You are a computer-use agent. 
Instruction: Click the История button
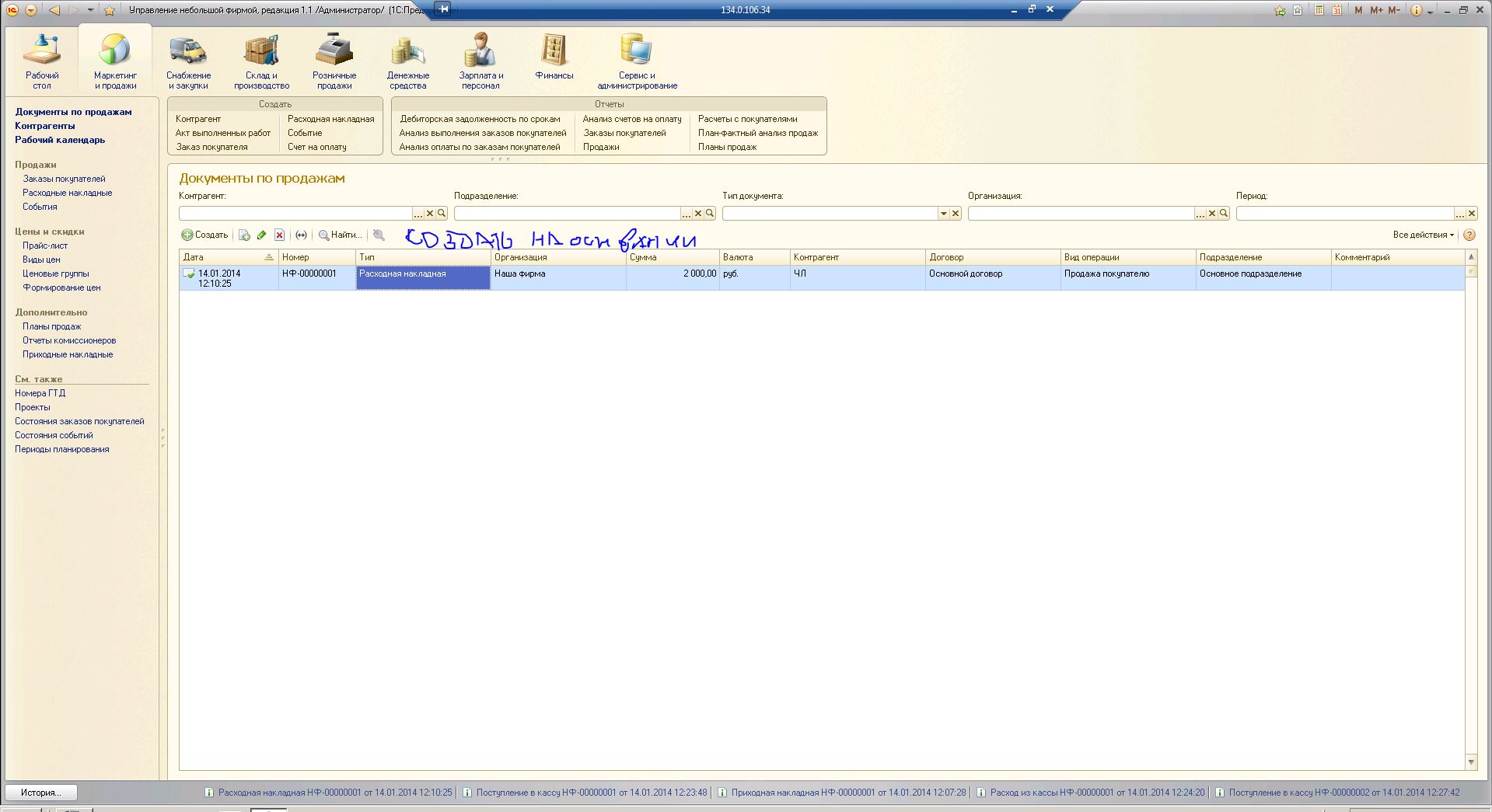point(40,793)
